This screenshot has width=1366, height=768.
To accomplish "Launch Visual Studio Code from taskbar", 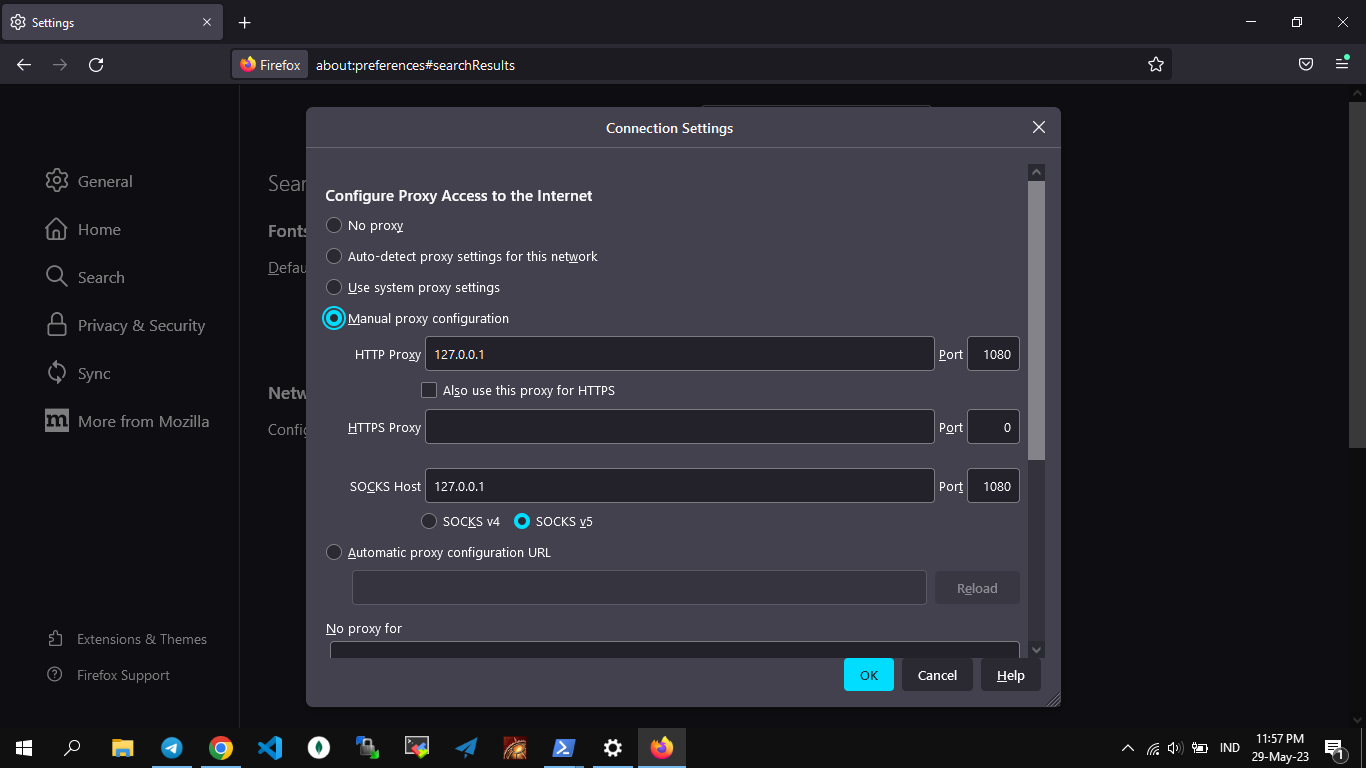I will (x=270, y=748).
